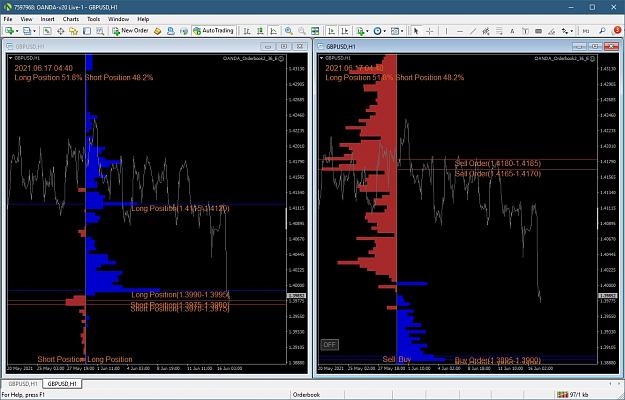
Task: Expand right chart's GBPUSD,H1 triangle menu
Action: tap(321, 58)
